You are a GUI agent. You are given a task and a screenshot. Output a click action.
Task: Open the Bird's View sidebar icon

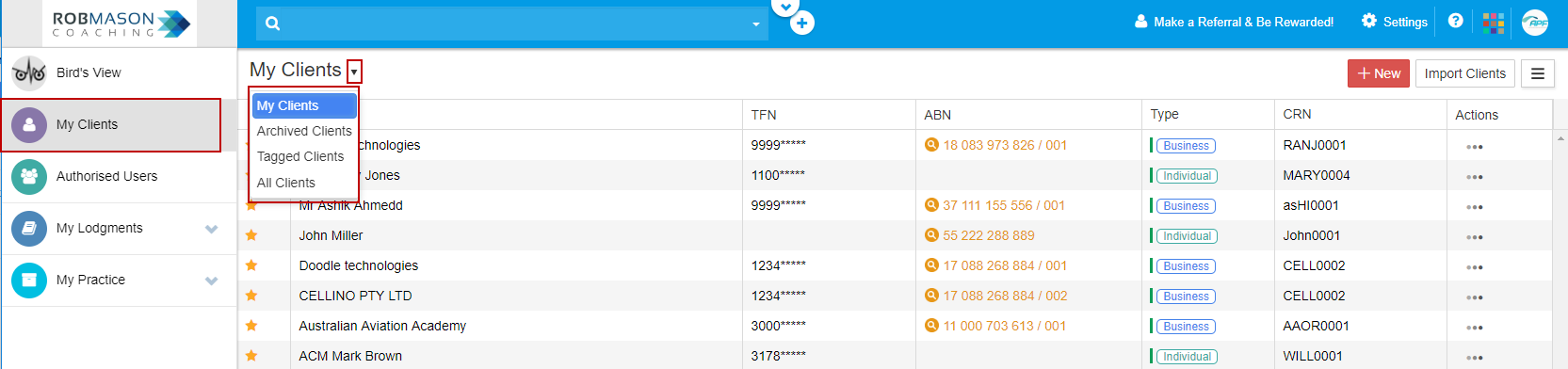click(x=29, y=72)
